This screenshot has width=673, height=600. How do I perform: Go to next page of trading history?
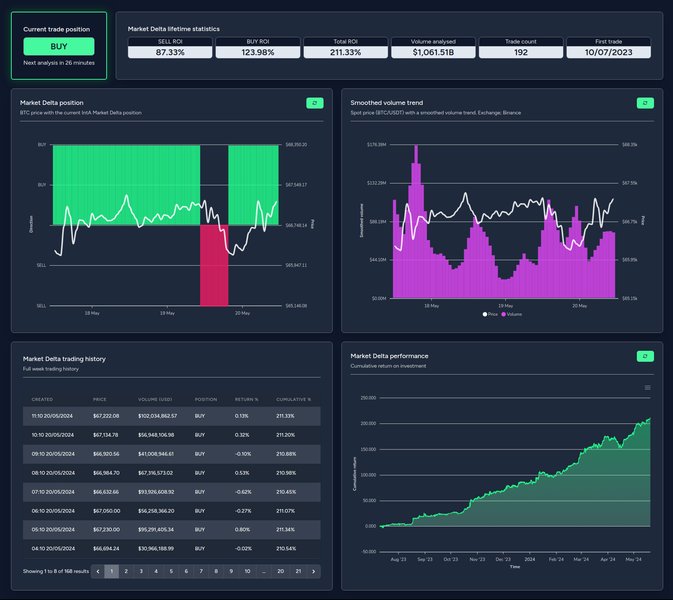pos(313,571)
